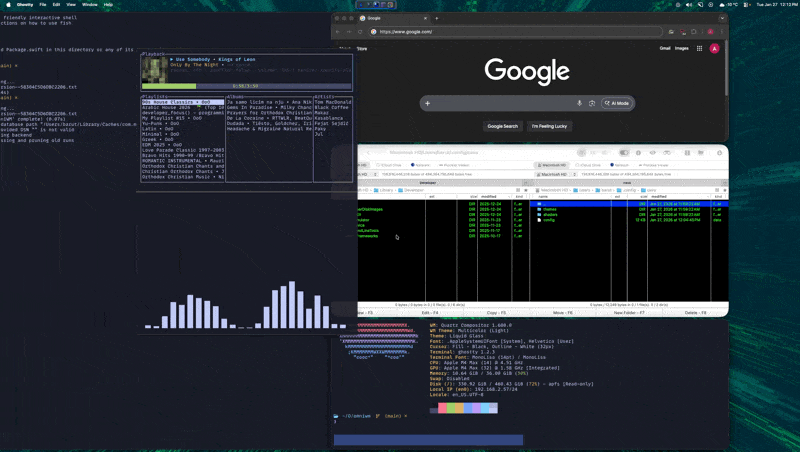
Task: Open the Google apps grid
Action: coord(699,48)
